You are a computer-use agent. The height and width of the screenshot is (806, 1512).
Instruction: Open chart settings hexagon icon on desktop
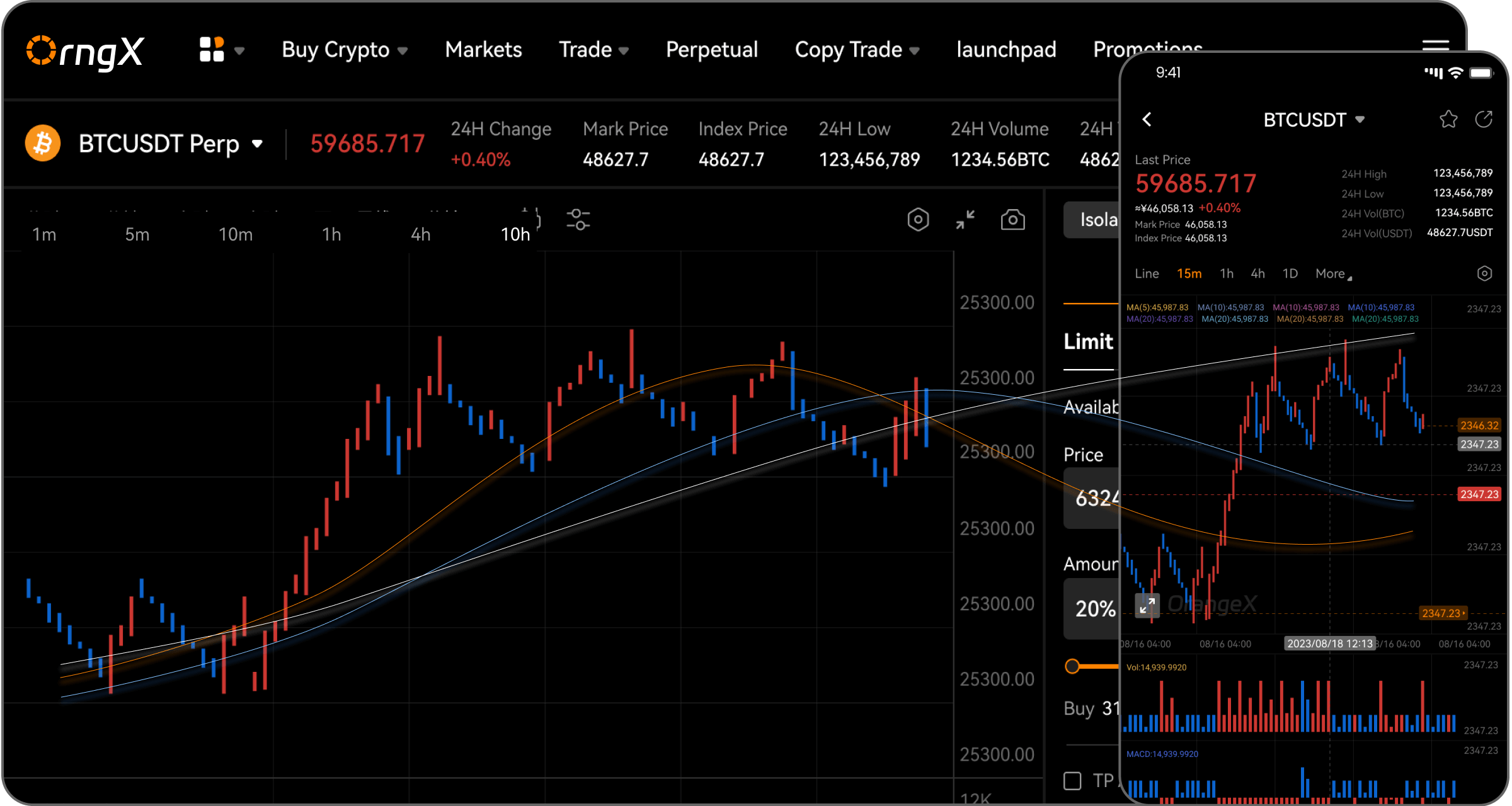pyautogui.click(x=918, y=220)
